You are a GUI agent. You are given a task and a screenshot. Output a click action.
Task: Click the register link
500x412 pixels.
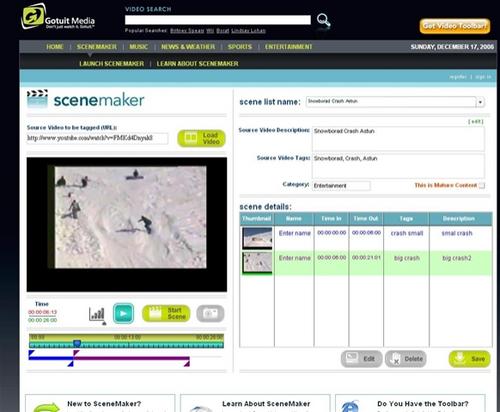pyautogui.click(x=458, y=77)
